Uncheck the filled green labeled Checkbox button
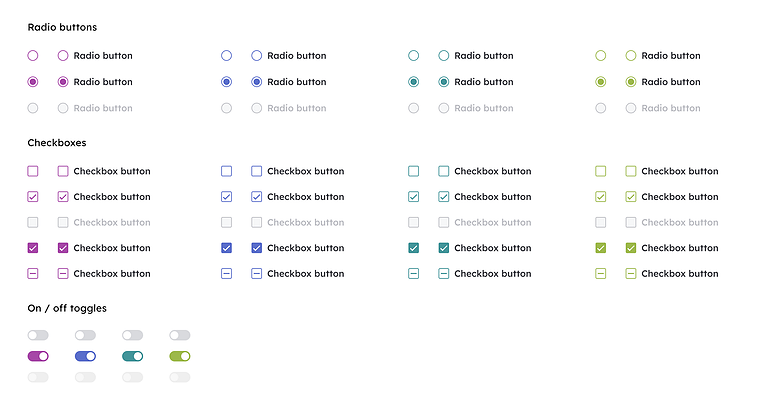The image size is (759, 403). (631, 248)
